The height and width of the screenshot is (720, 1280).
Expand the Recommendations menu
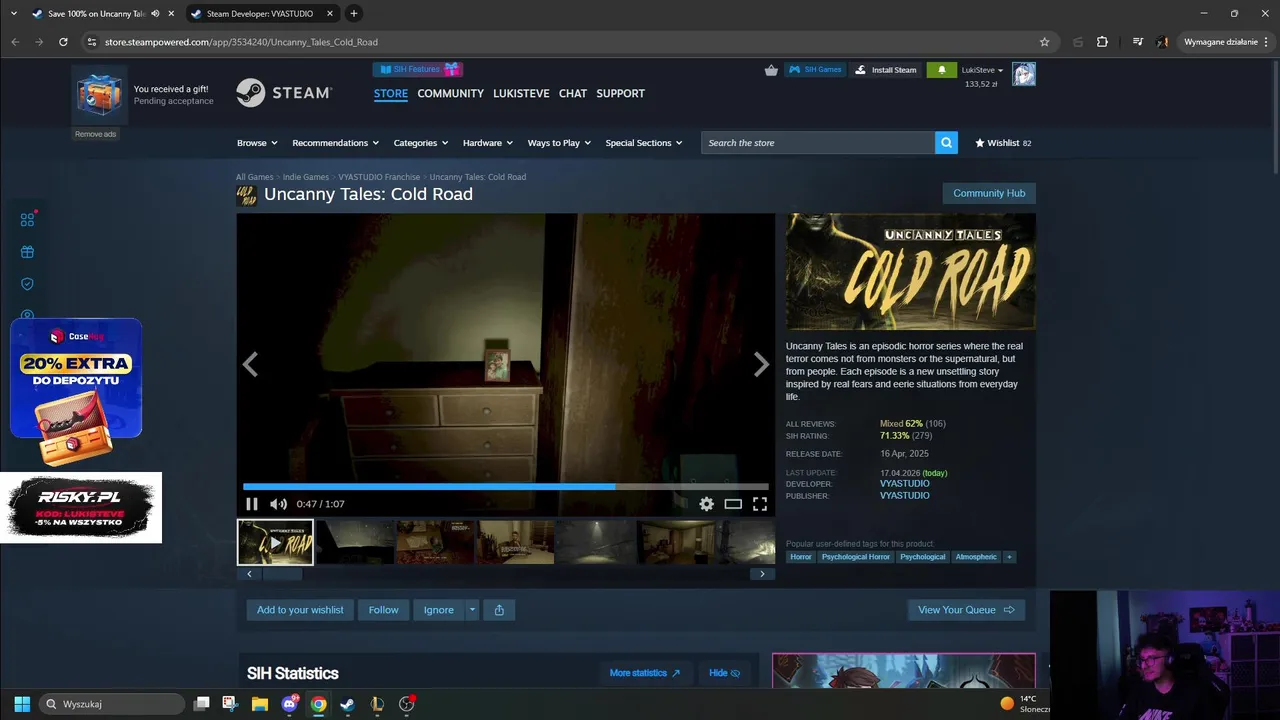(x=335, y=143)
